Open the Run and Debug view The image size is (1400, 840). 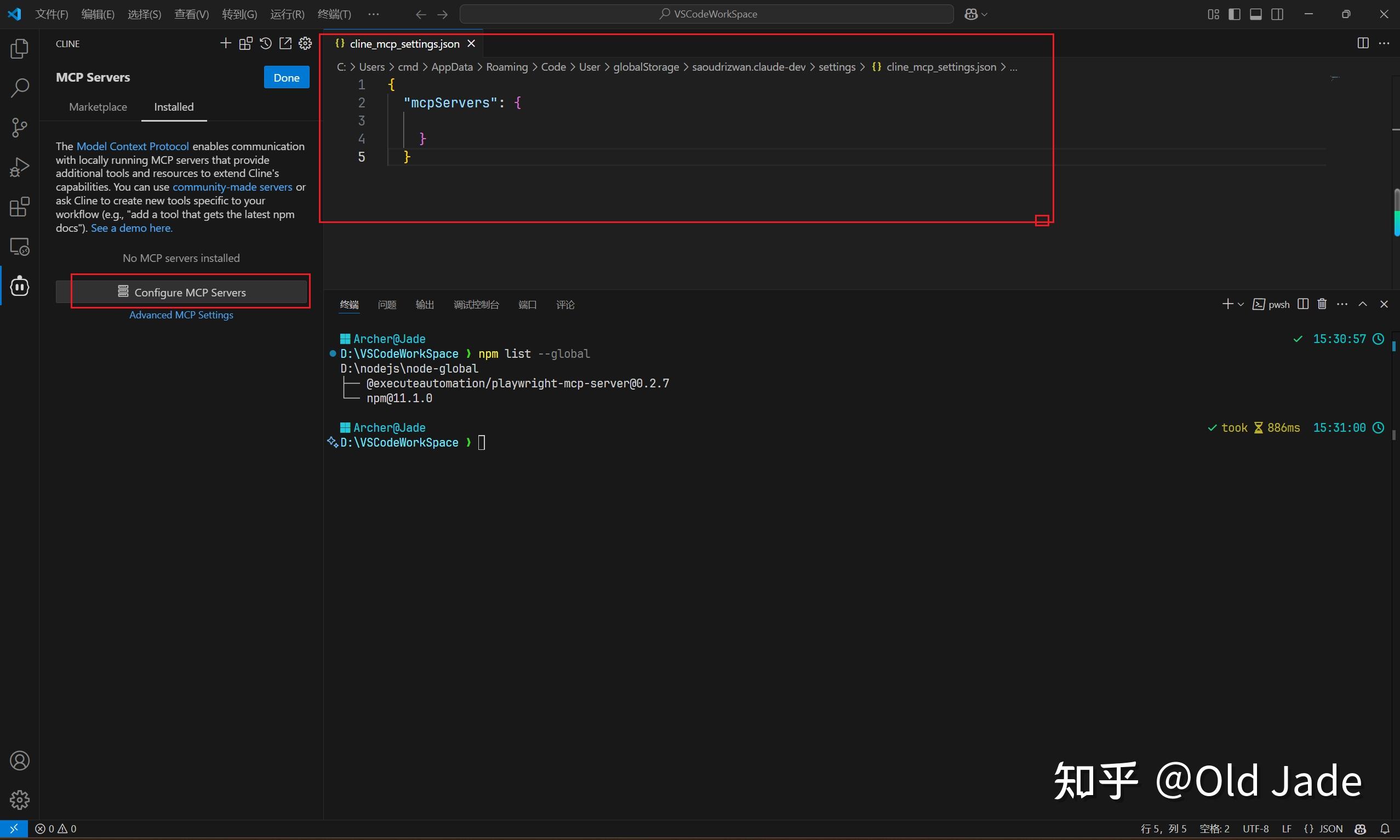coord(19,167)
